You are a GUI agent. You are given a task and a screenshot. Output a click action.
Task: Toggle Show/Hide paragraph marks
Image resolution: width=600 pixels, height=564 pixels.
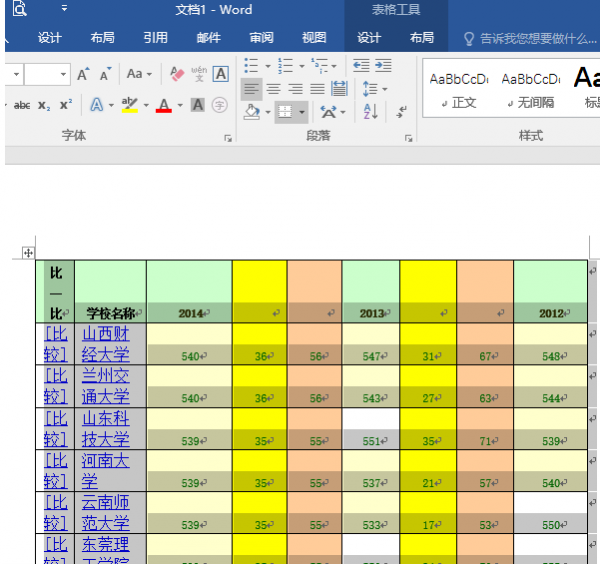401,112
